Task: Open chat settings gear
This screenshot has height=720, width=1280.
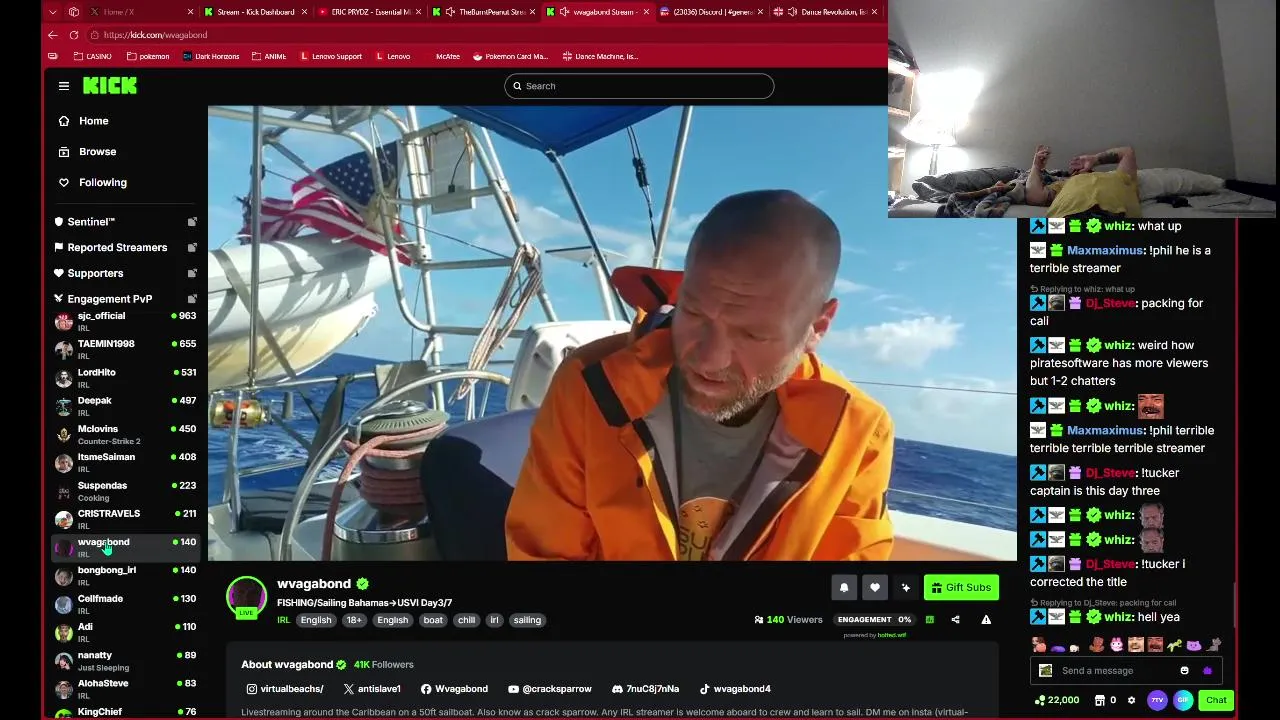Action: [1131, 700]
